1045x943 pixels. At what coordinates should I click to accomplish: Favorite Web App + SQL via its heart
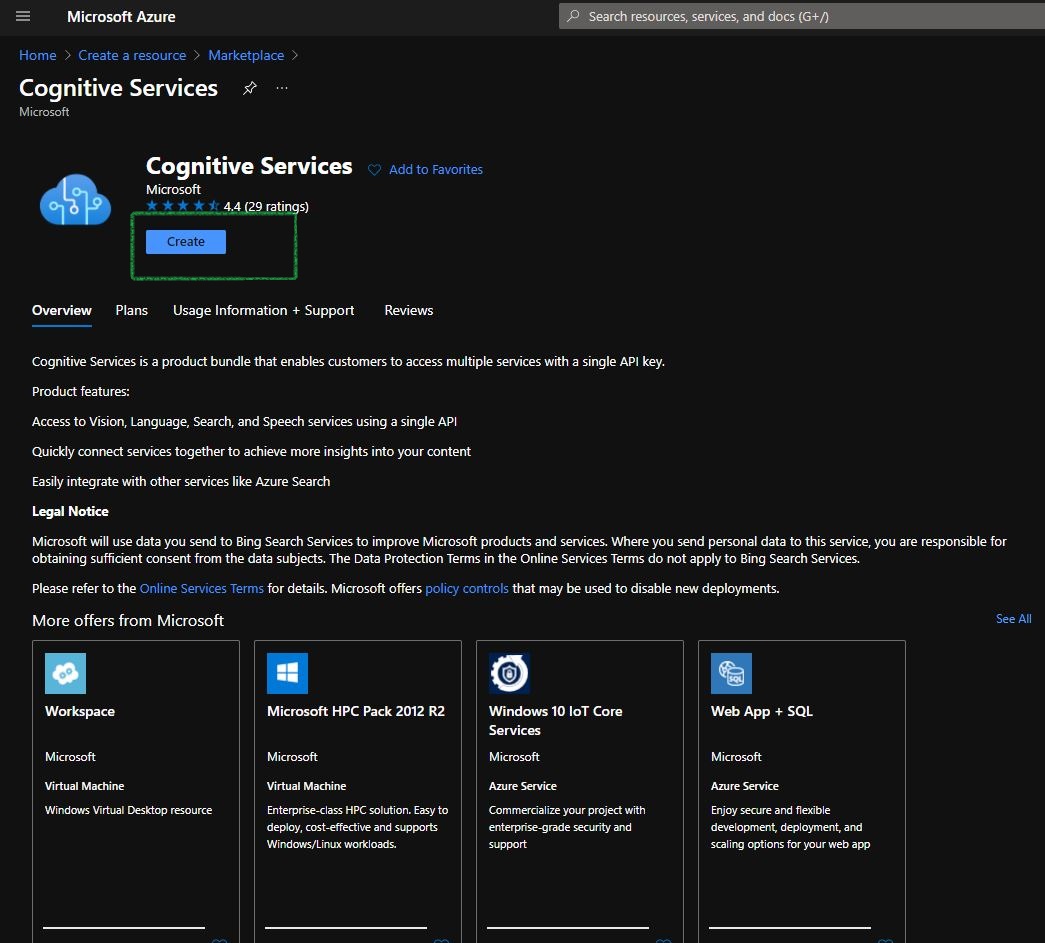coord(884,940)
